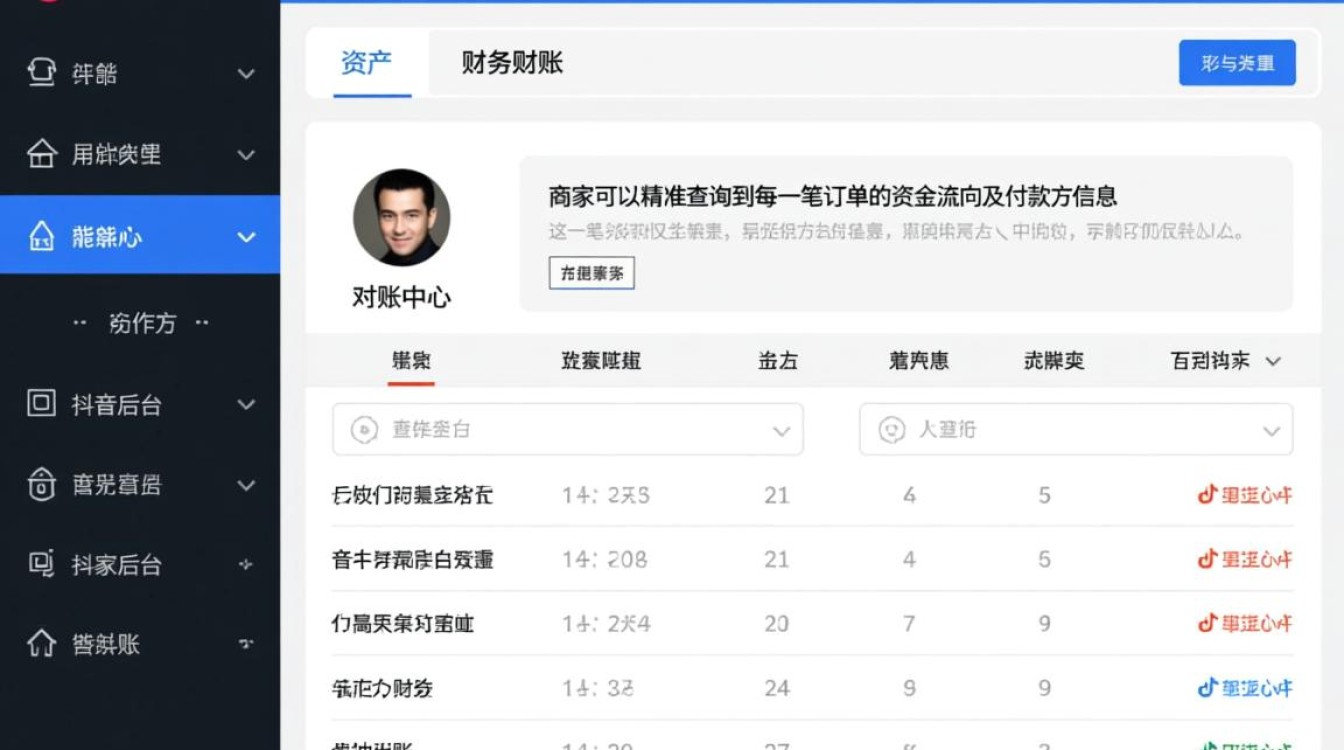Image resolution: width=1344 pixels, height=750 pixels.
Task: Select the chat-bubble icon next to 抖家后台
Action: click(41, 565)
